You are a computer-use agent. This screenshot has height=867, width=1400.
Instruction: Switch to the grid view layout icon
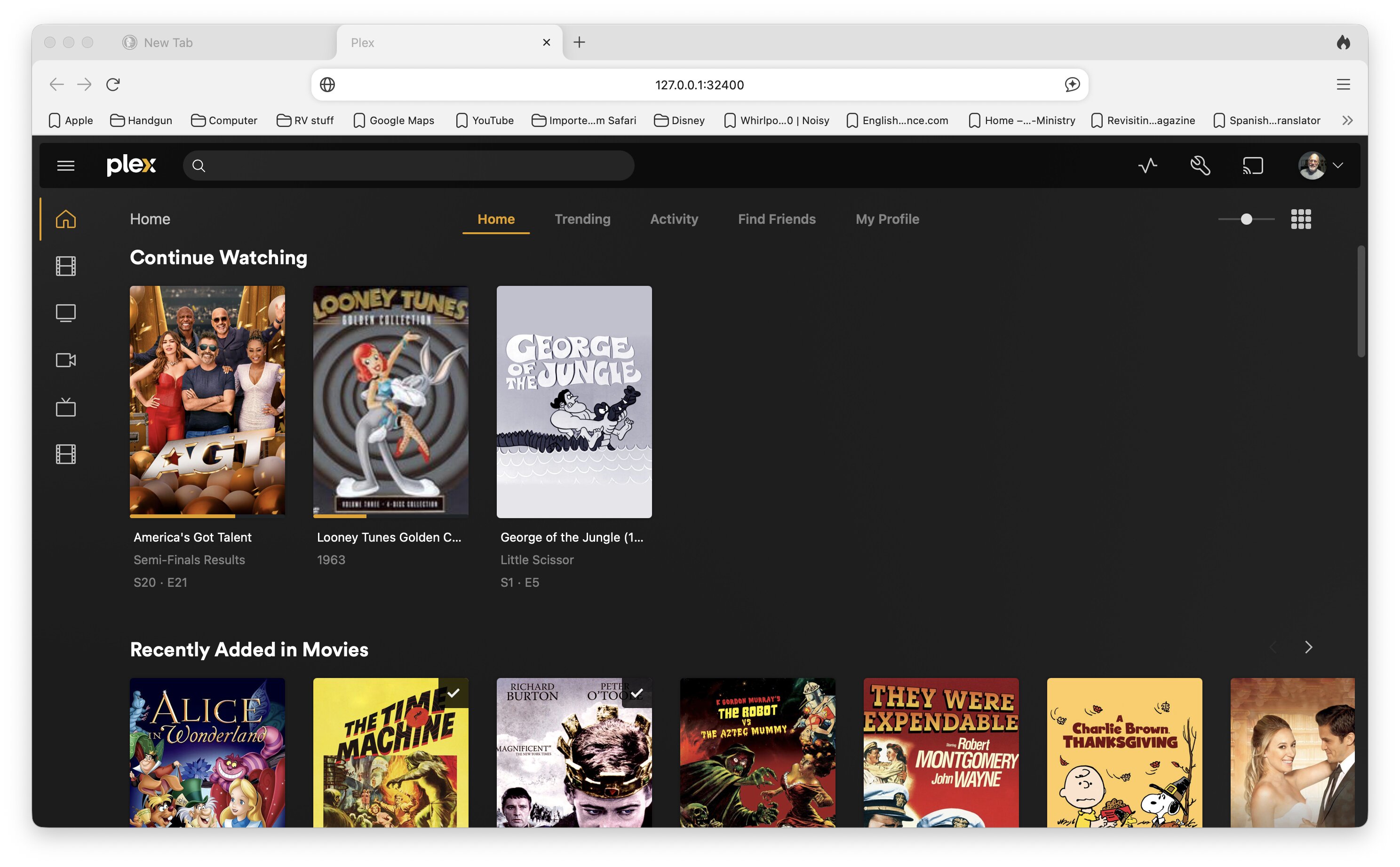coord(1301,219)
